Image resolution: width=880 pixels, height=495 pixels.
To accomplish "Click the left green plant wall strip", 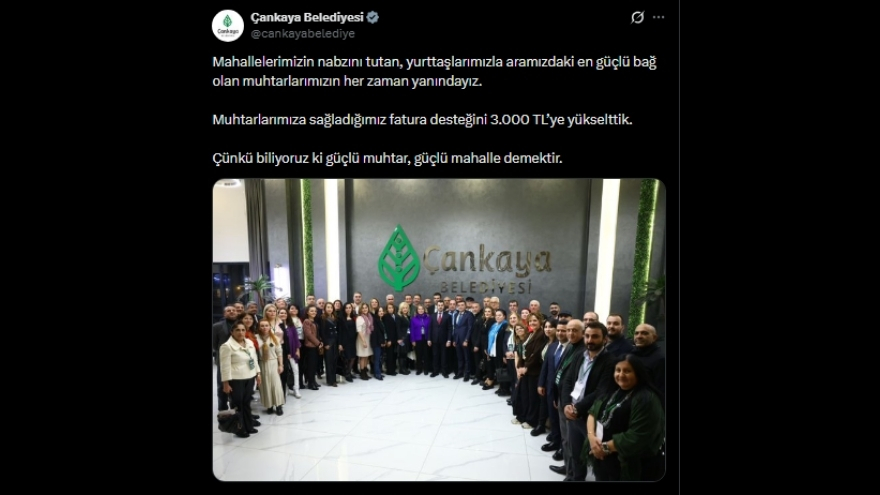I will coord(307,239).
